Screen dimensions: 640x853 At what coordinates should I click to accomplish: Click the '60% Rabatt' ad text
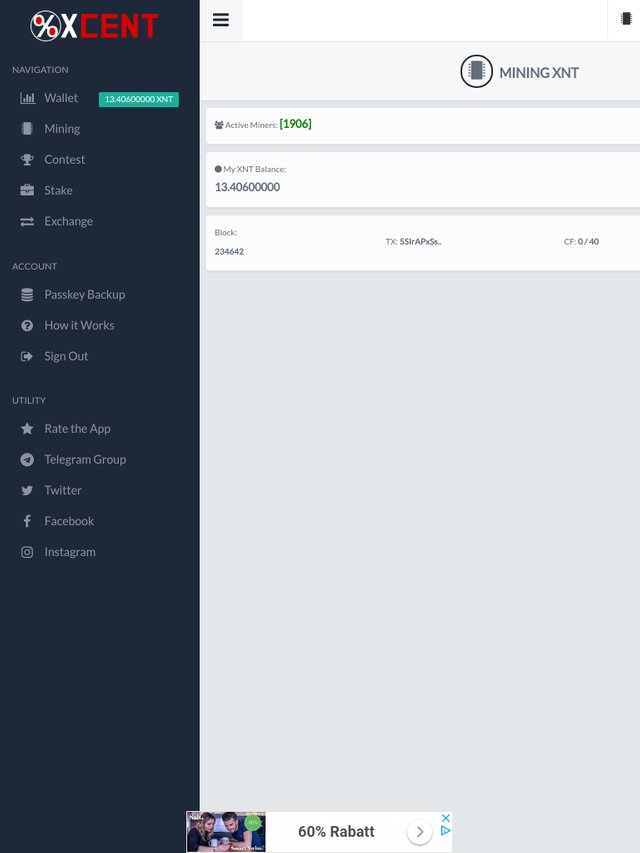(x=336, y=832)
